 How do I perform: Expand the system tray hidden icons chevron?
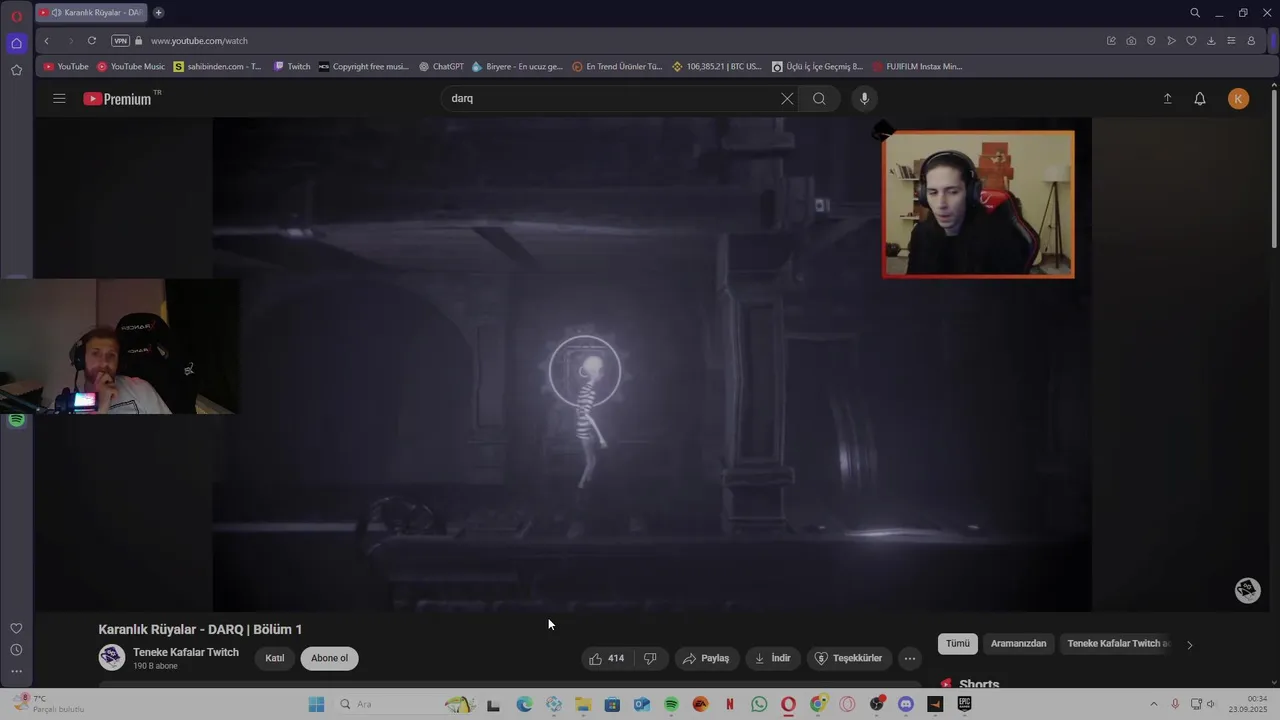(x=1153, y=704)
